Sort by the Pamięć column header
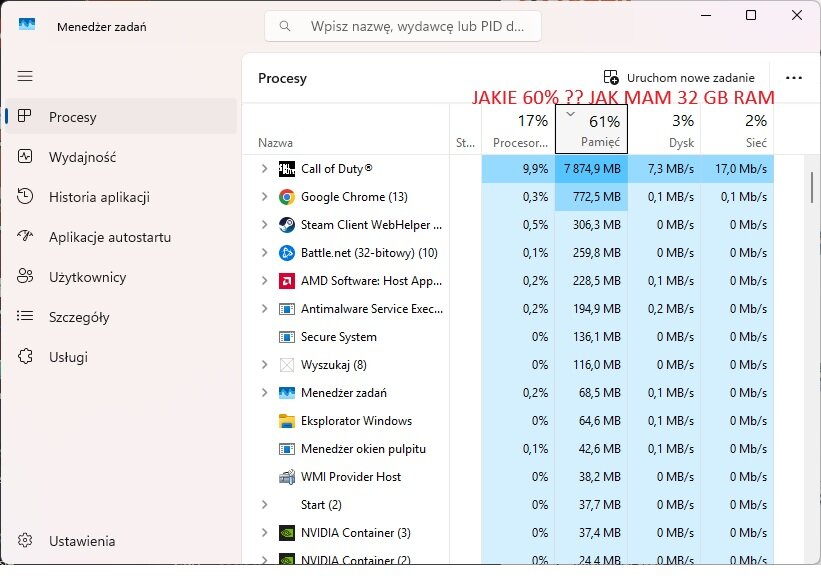This screenshot has width=821, height=588. [x=591, y=129]
